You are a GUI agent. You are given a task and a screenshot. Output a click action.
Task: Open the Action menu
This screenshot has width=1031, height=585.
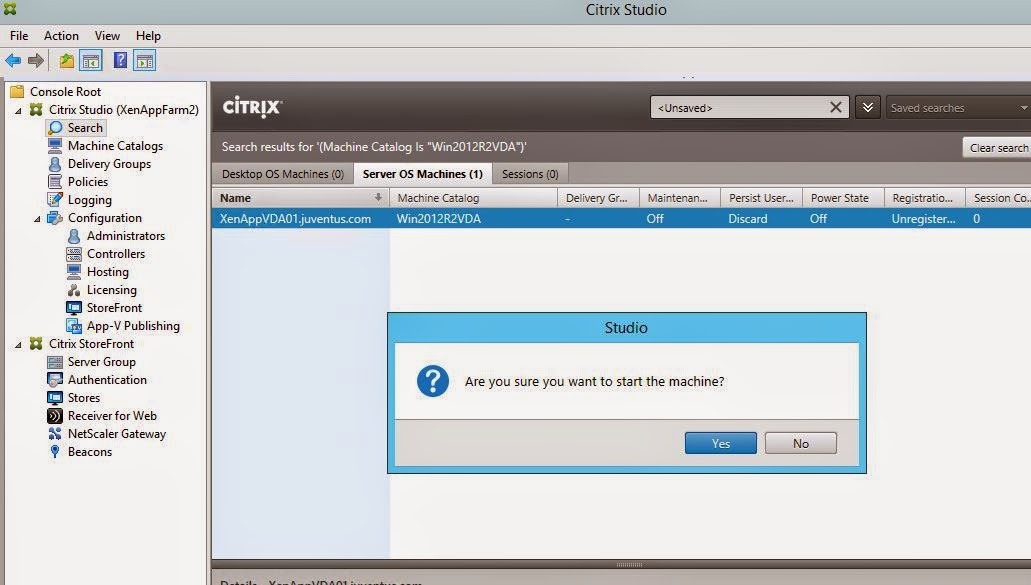pyautogui.click(x=61, y=35)
